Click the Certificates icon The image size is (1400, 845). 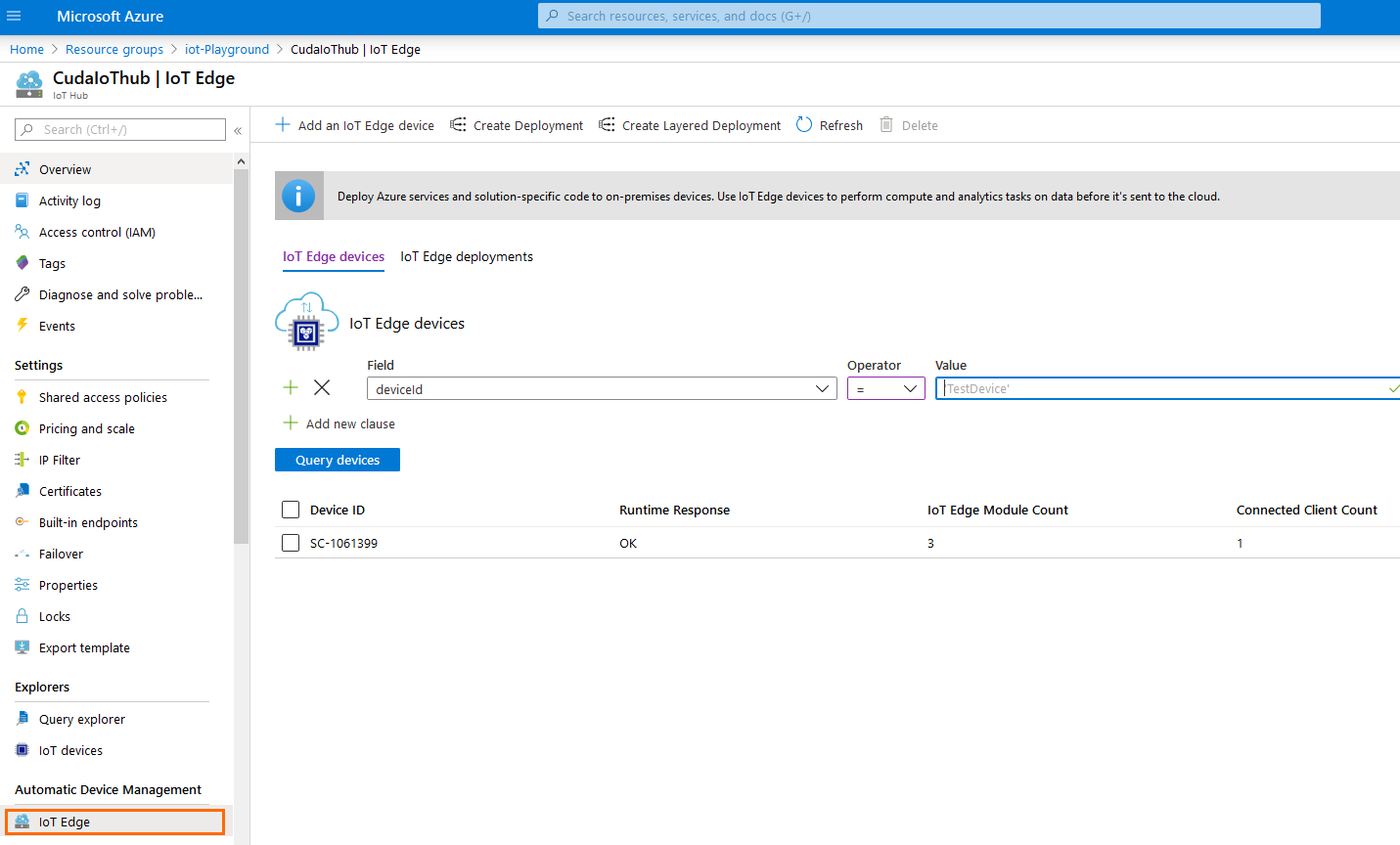click(22, 491)
